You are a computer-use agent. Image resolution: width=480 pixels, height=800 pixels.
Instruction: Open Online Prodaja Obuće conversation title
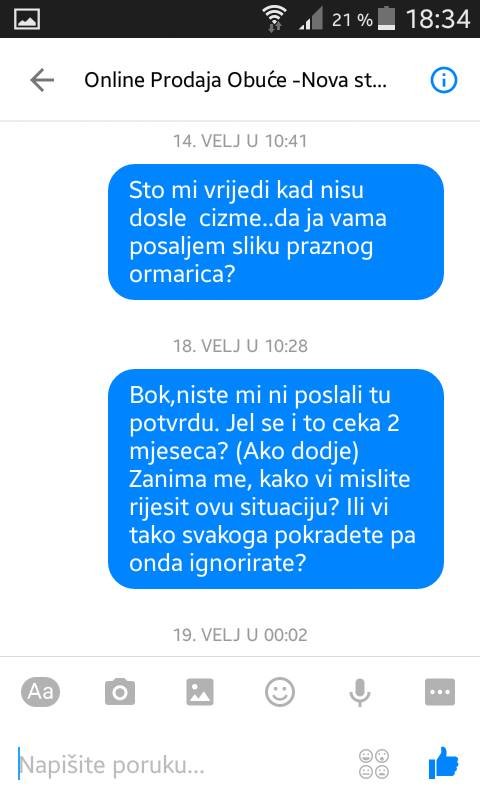(x=235, y=80)
